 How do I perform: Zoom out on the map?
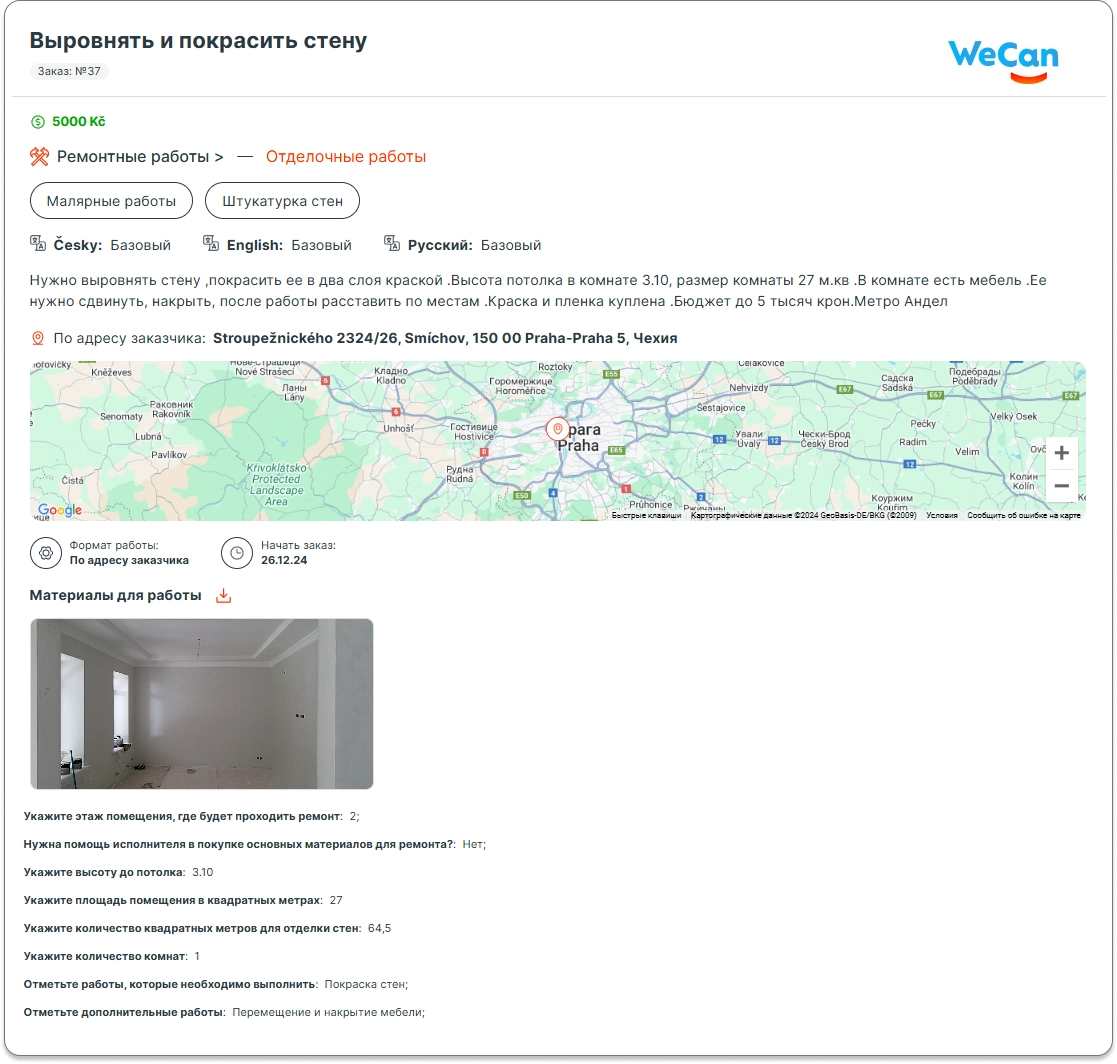1061,486
